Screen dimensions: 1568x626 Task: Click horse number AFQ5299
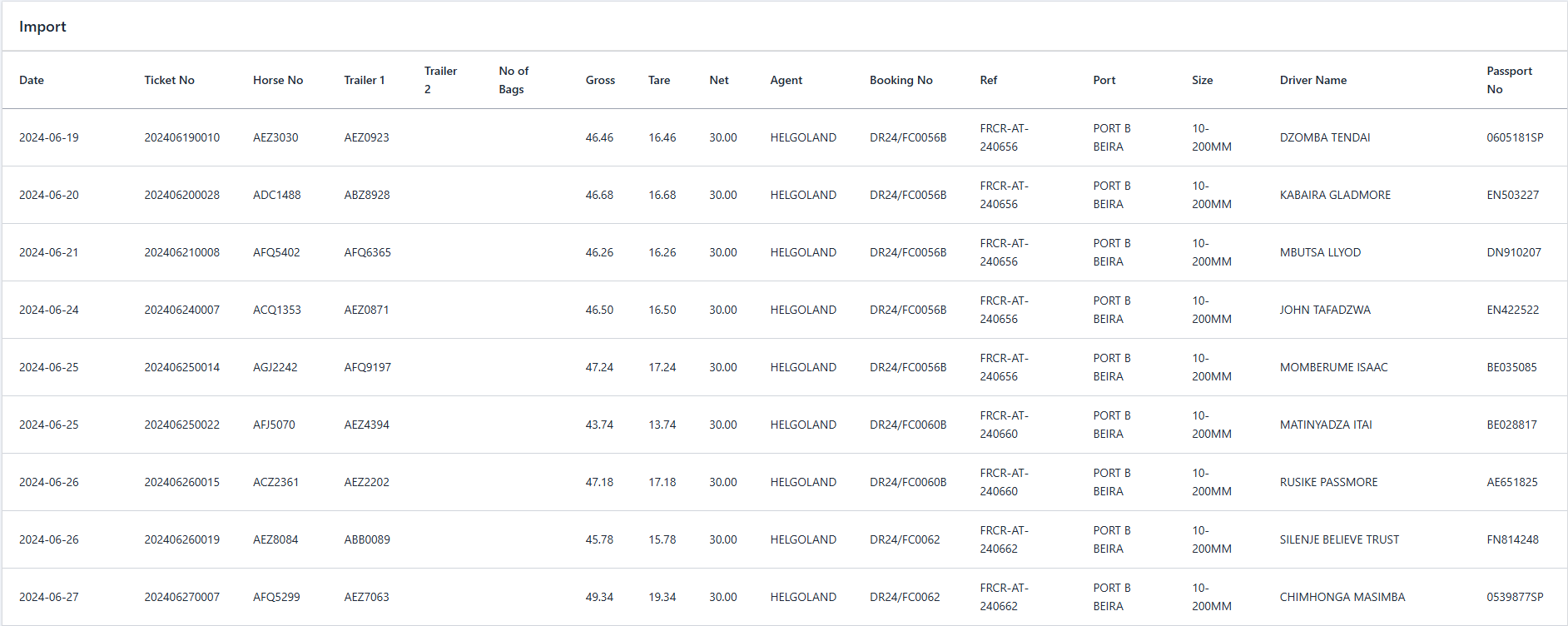[x=276, y=597]
